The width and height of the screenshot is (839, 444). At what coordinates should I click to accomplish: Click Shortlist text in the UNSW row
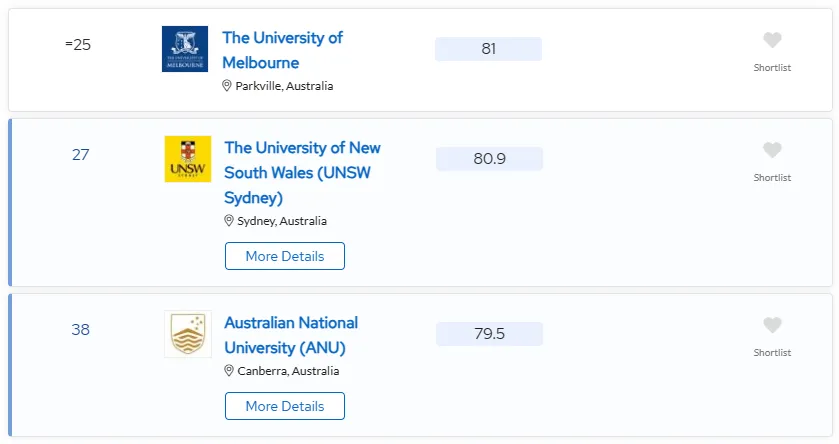tap(772, 178)
